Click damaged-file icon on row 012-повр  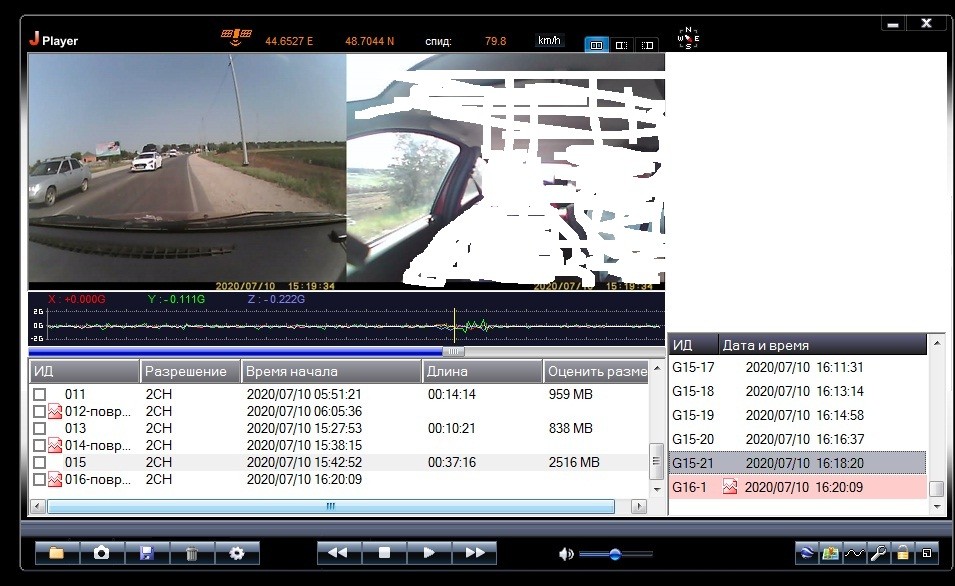tap(55, 412)
